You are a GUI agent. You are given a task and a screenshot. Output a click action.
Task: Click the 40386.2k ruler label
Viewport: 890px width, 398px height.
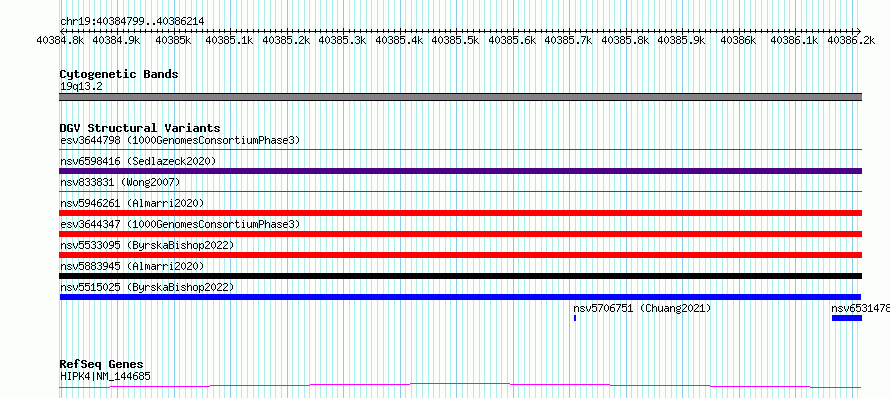click(x=851, y=40)
